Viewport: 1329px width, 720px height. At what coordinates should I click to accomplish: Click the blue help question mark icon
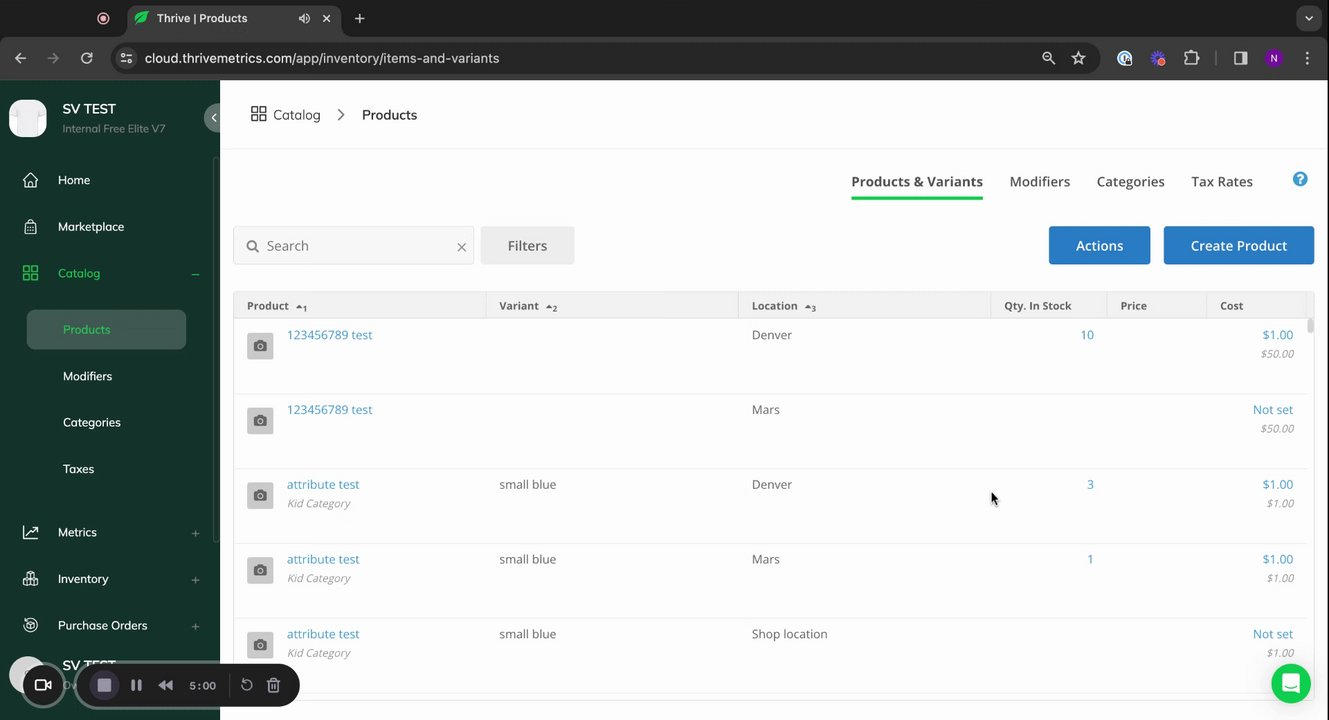coord(1300,180)
